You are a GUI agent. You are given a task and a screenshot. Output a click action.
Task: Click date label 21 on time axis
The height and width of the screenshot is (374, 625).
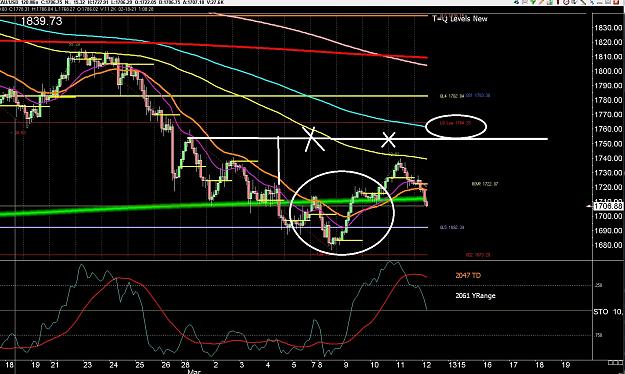click(x=55, y=365)
